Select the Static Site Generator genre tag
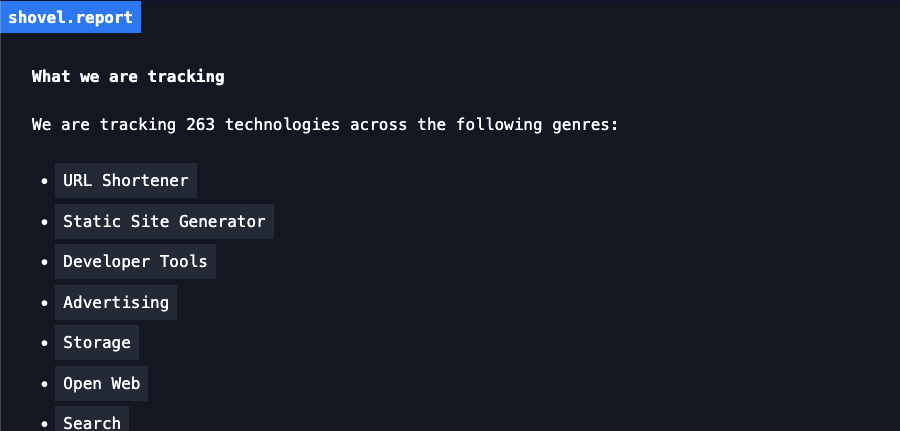This screenshot has width=900, height=431. click(x=164, y=221)
